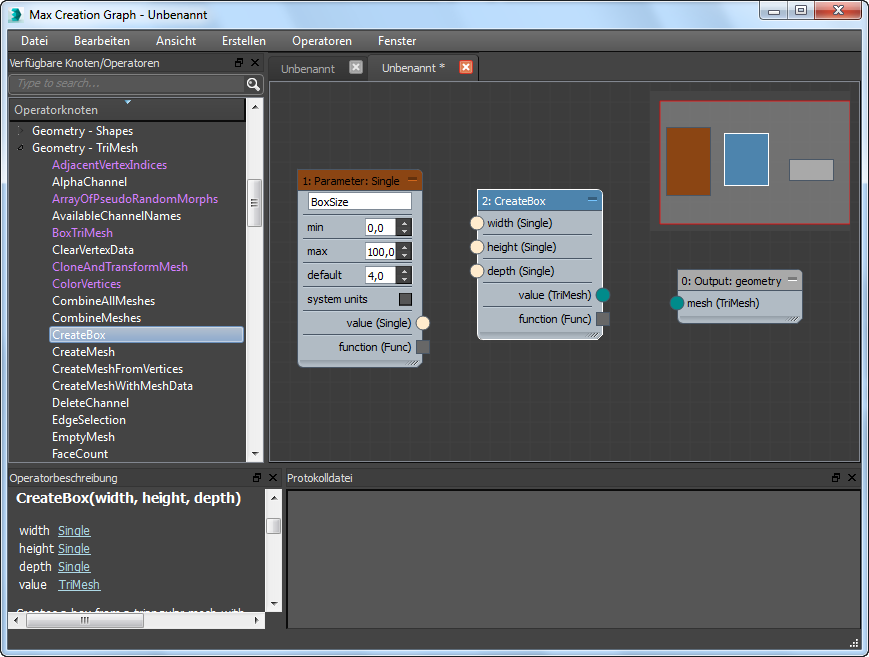The height and width of the screenshot is (657, 869).
Task: Open the Bearbeiten menu
Action: tap(102, 41)
